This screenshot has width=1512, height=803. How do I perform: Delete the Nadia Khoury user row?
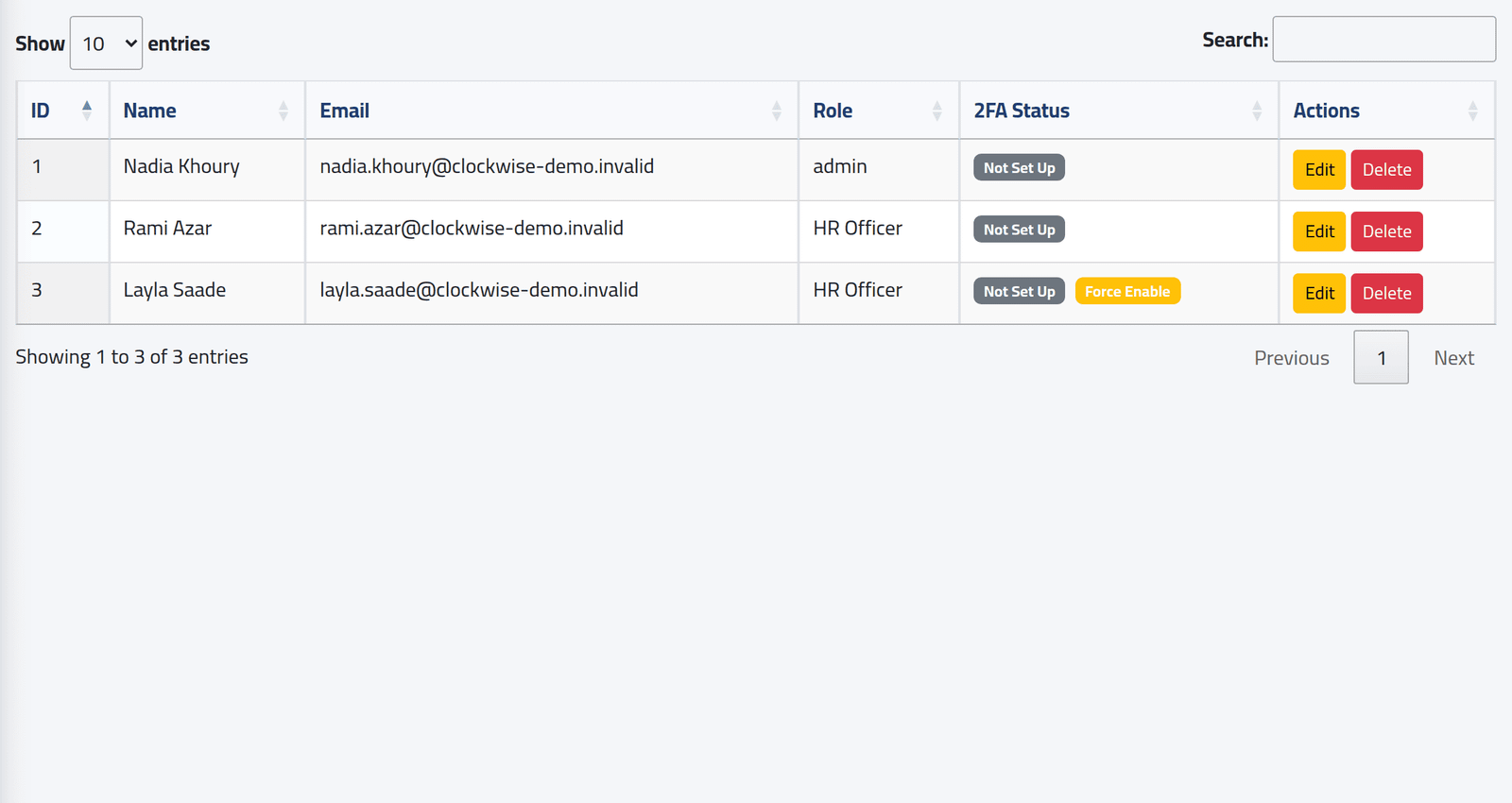[x=1386, y=170]
